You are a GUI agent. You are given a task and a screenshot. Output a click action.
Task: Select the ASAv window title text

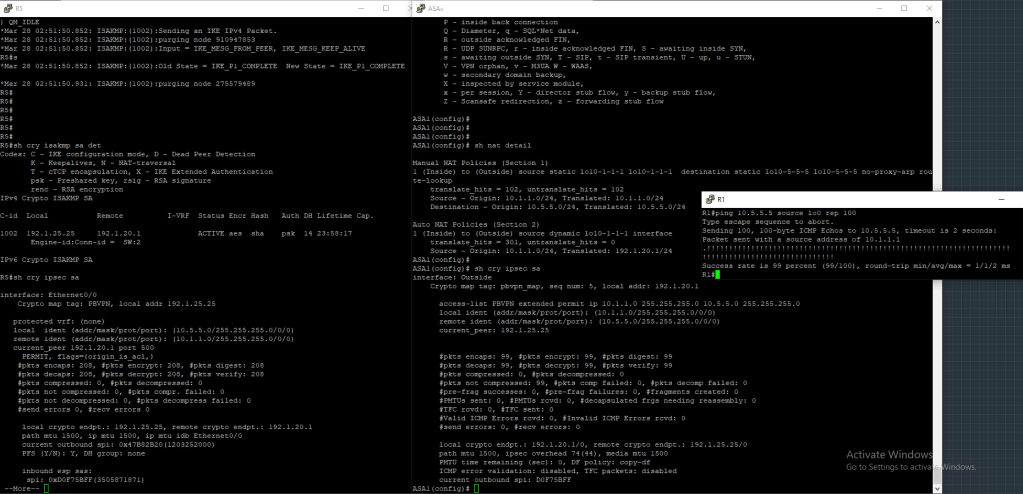pos(436,8)
